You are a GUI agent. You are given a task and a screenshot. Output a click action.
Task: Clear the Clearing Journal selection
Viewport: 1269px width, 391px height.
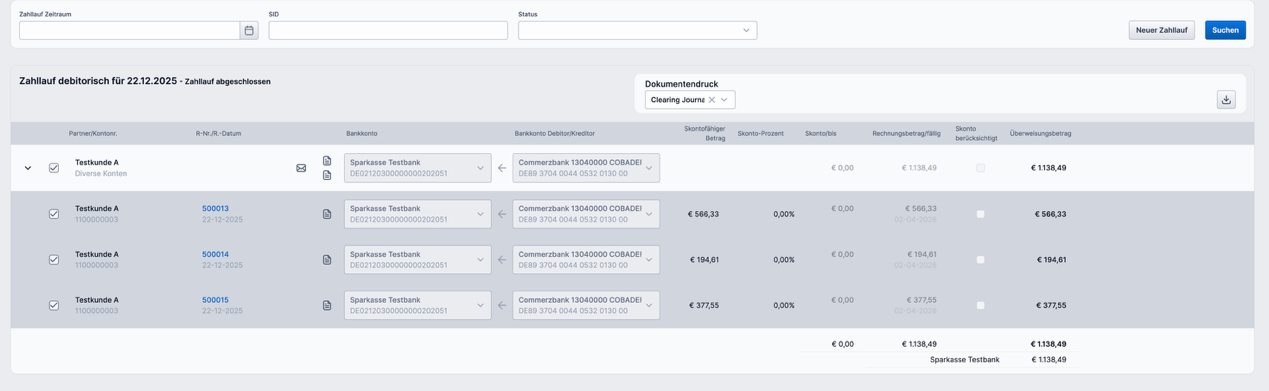pyautogui.click(x=712, y=100)
